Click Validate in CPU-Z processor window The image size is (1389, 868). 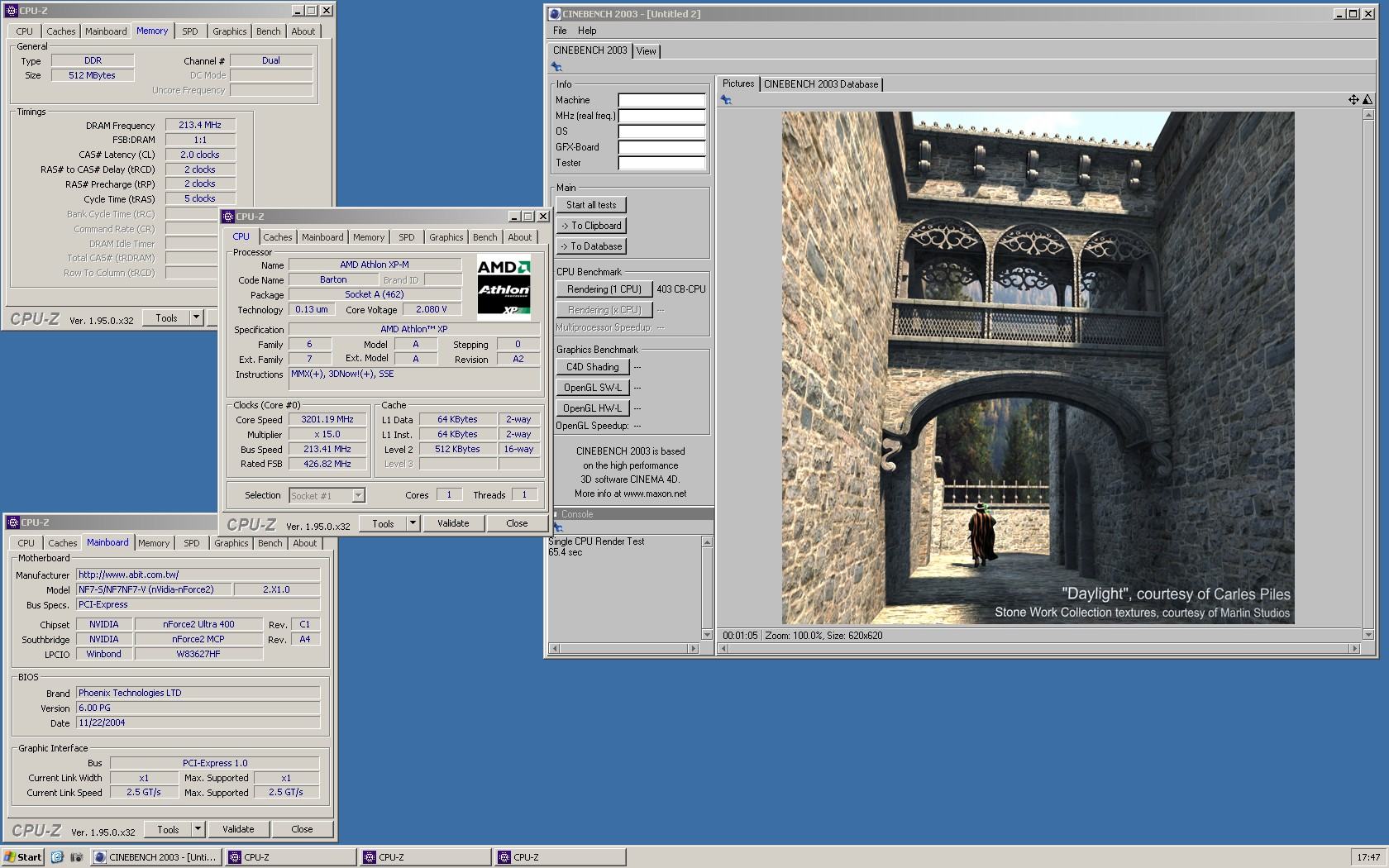point(453,523)
